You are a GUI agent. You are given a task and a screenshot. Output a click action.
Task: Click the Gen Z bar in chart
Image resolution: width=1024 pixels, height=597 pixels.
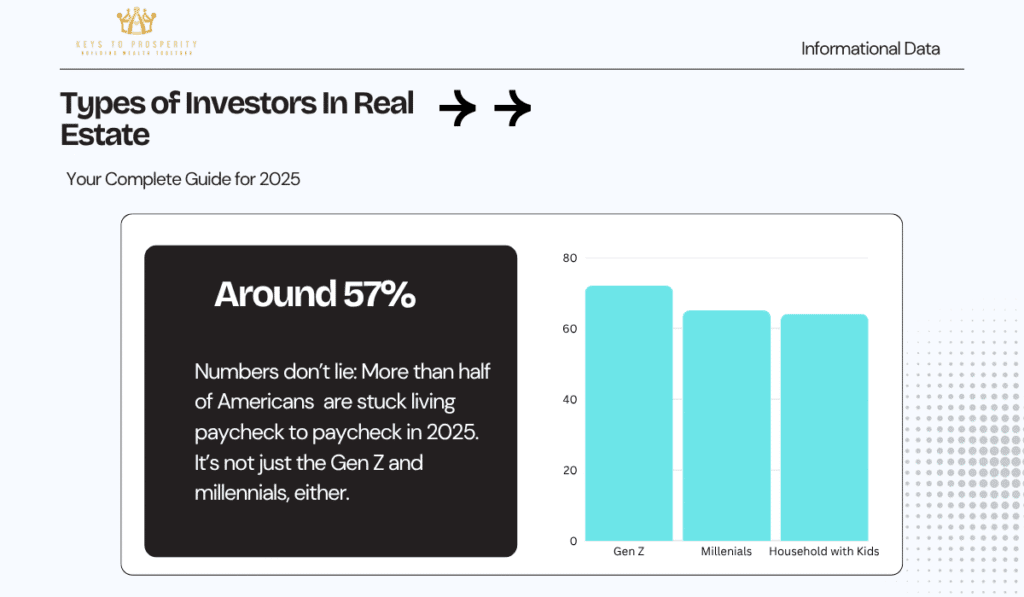(x=628, y=413)
